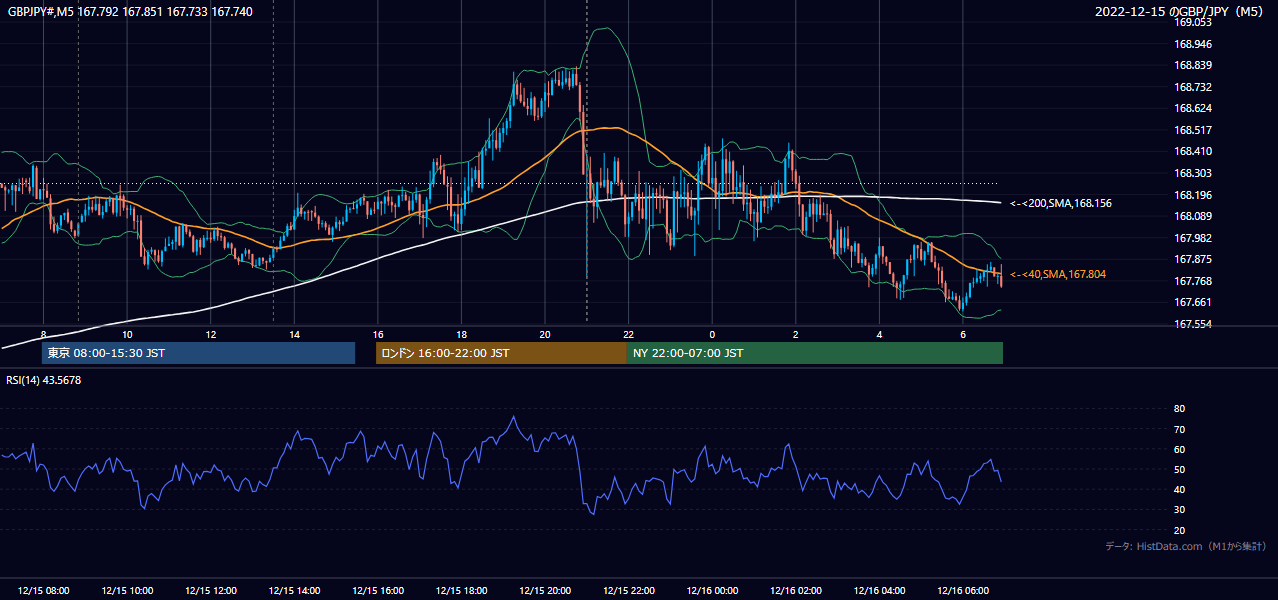Click the 167.661 price axis value
The image size is (1278, 600).
(x=1193, y=302)
